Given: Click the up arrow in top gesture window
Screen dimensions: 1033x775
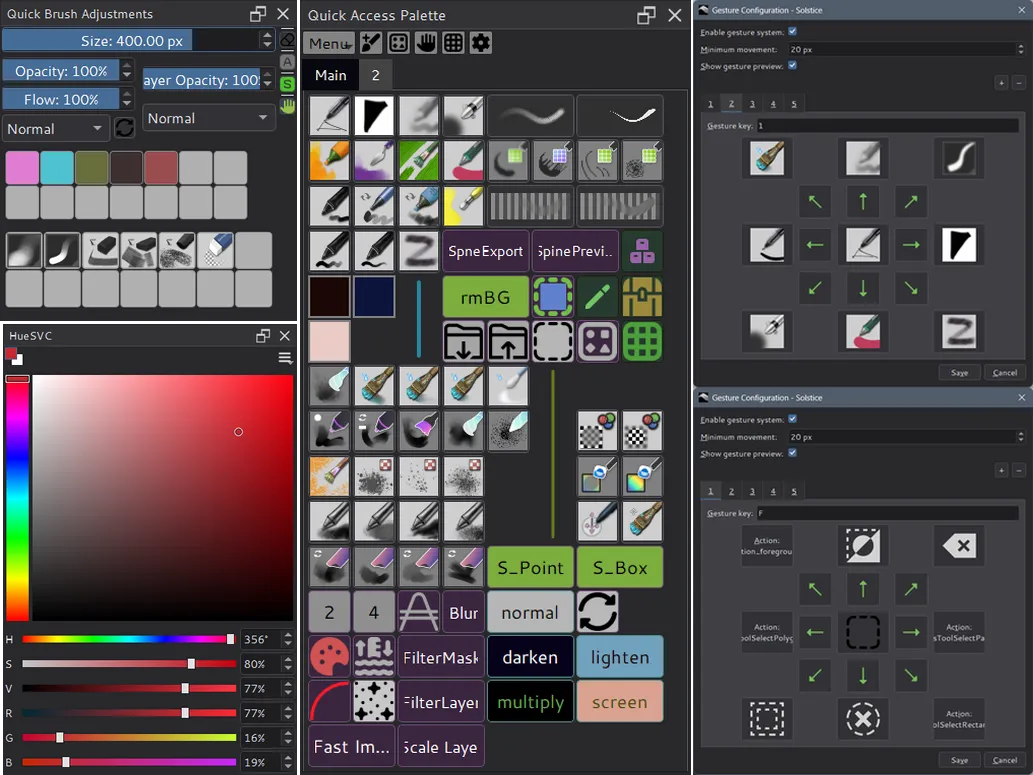Looking at the screenshot, I should click(x=863, y=201).
